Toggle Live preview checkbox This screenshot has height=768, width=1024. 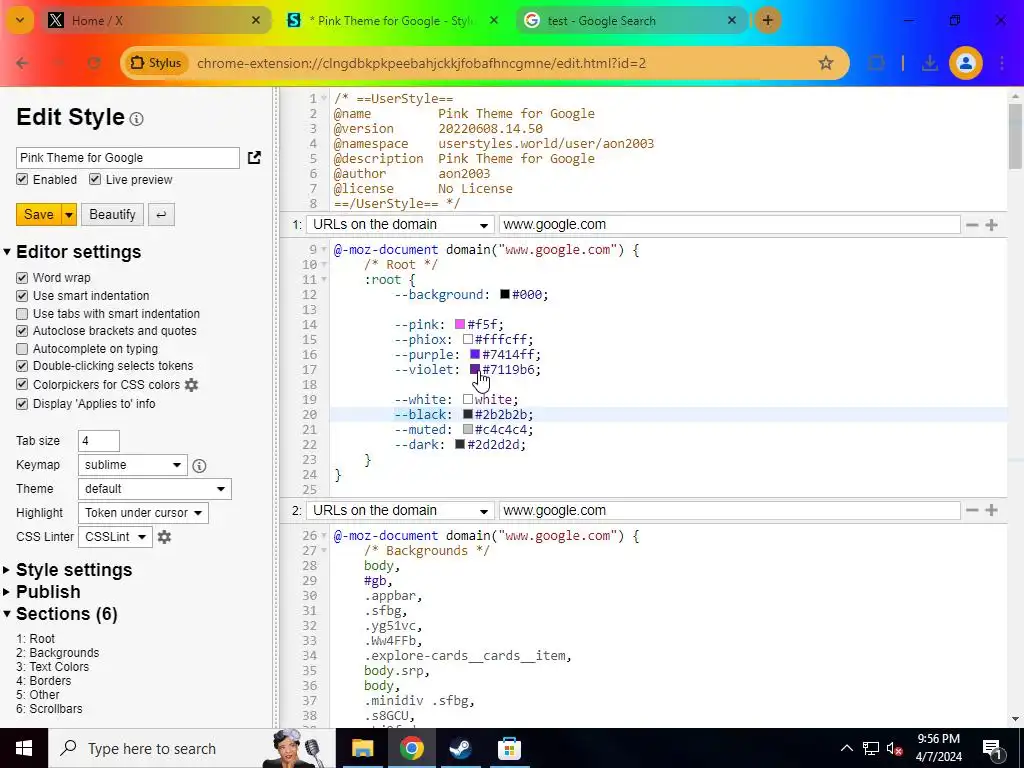(x=95, y=180)
